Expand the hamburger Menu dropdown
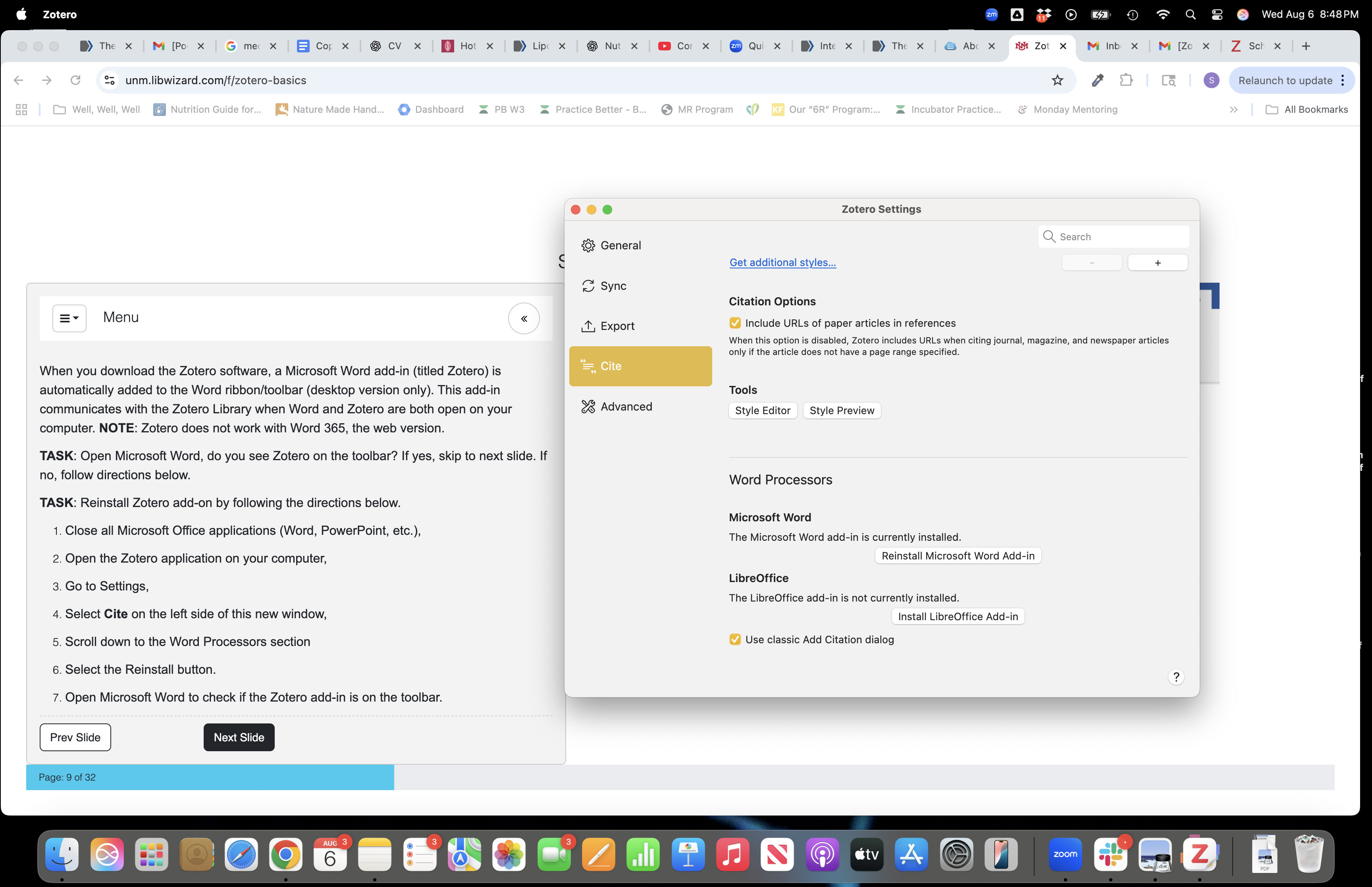 69,318
